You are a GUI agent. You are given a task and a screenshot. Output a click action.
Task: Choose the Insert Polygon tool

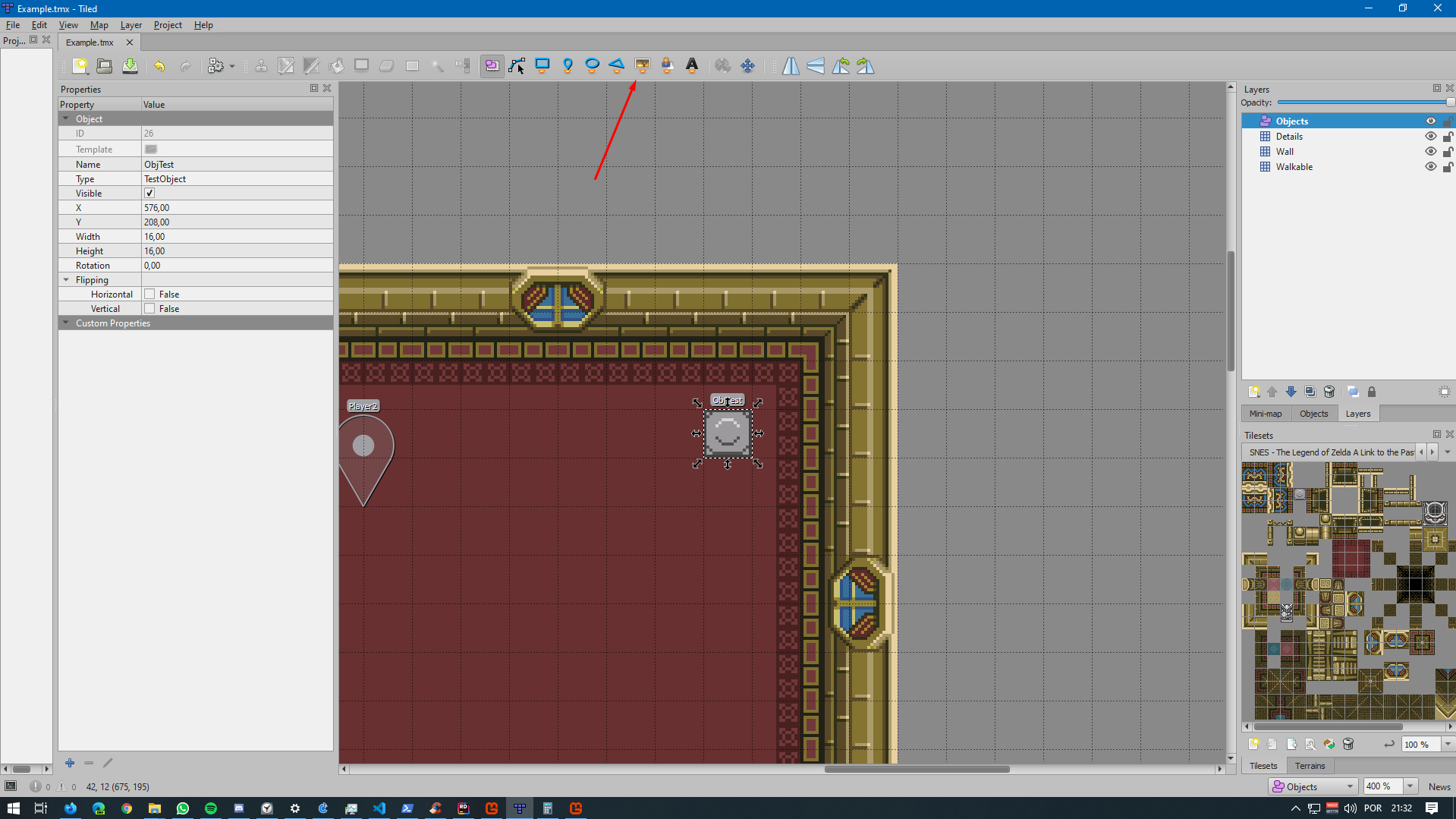coord(617,66)
